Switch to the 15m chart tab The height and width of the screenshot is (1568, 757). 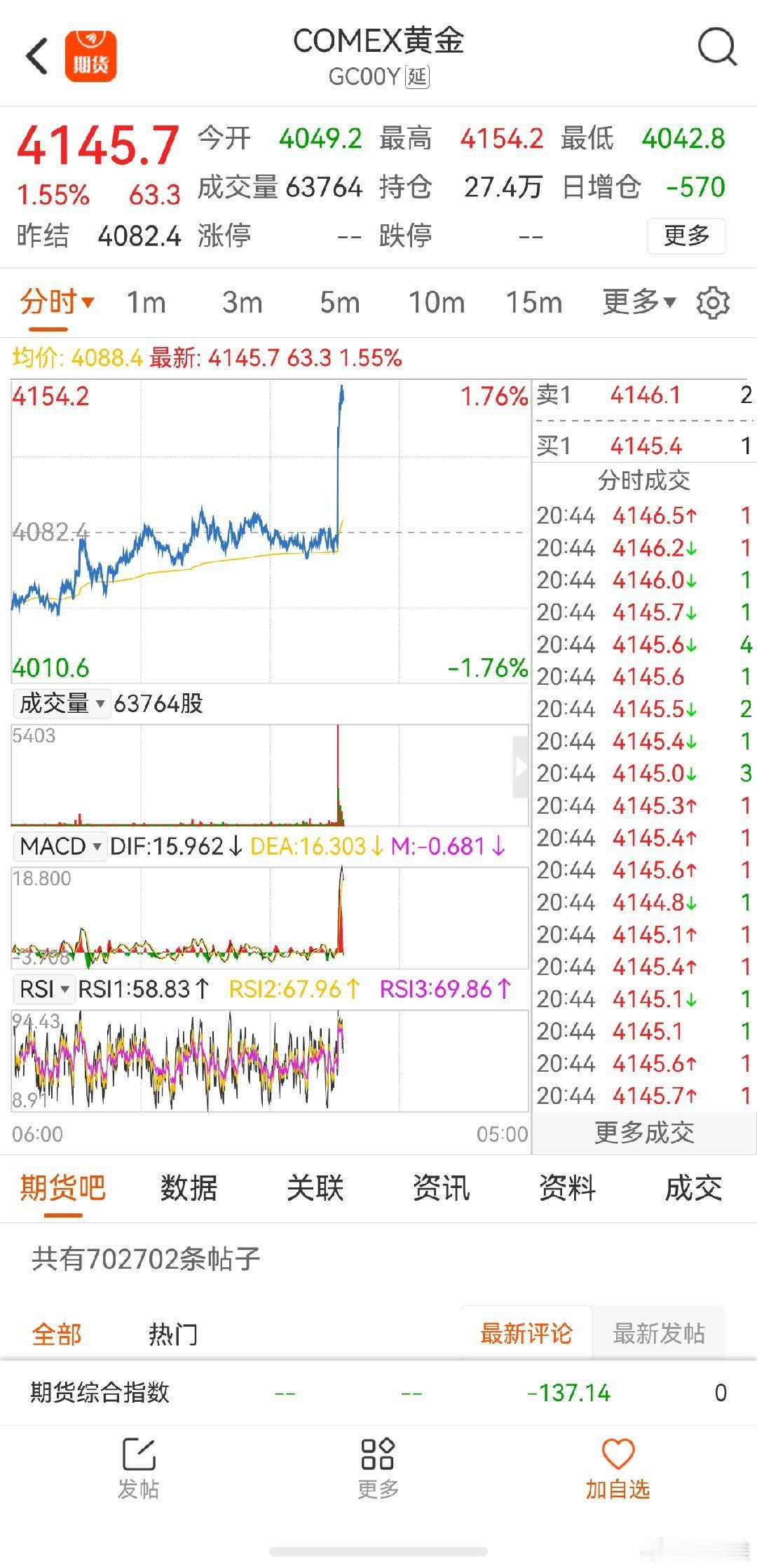(534, 303)
